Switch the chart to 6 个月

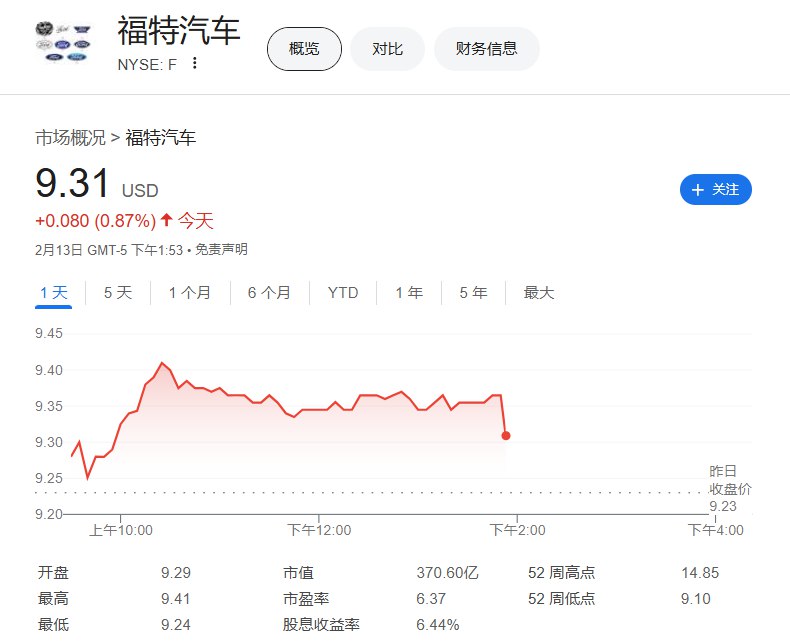coord(269,293)
